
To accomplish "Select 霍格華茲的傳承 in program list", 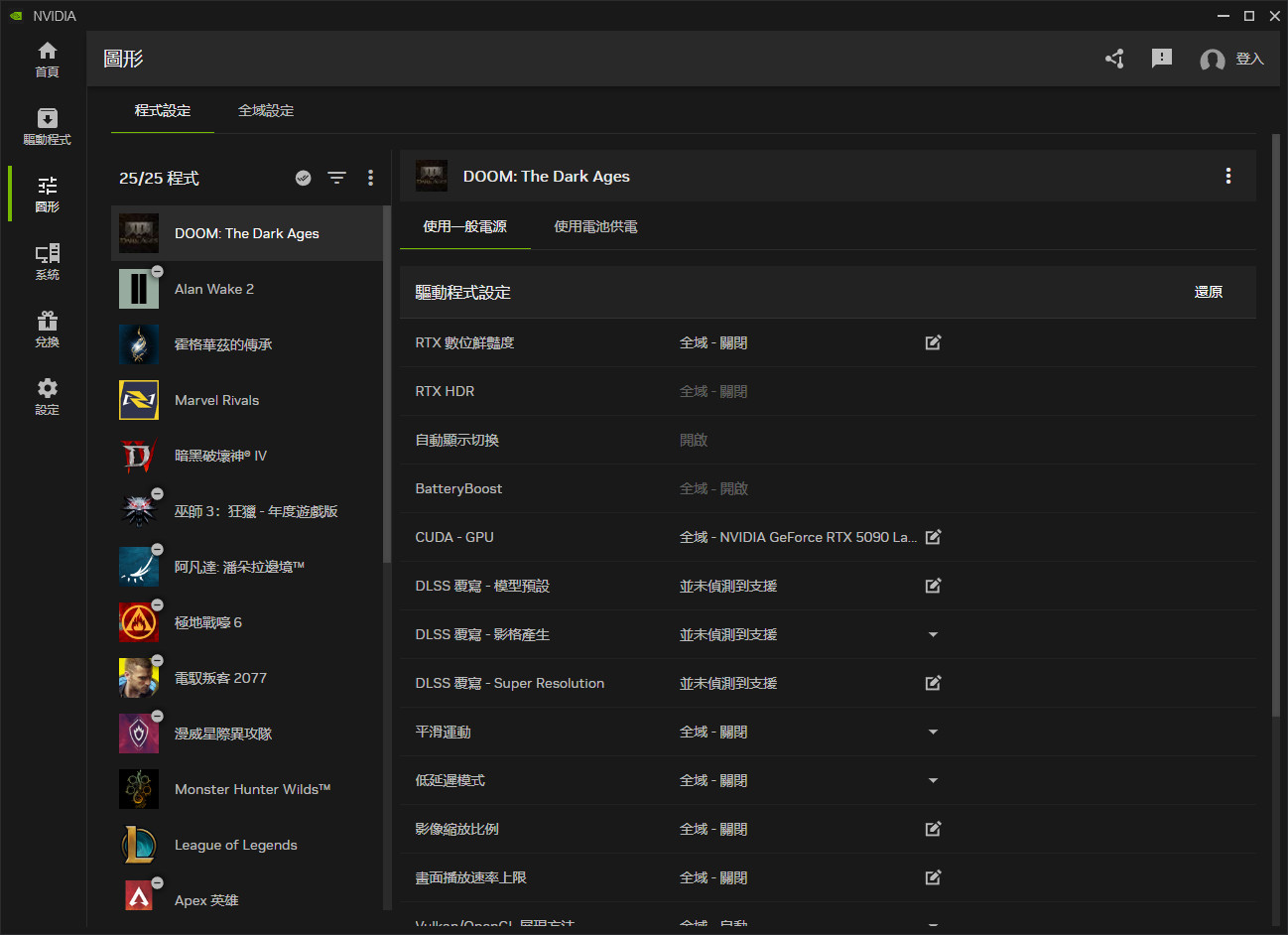I will pos(246,344).
